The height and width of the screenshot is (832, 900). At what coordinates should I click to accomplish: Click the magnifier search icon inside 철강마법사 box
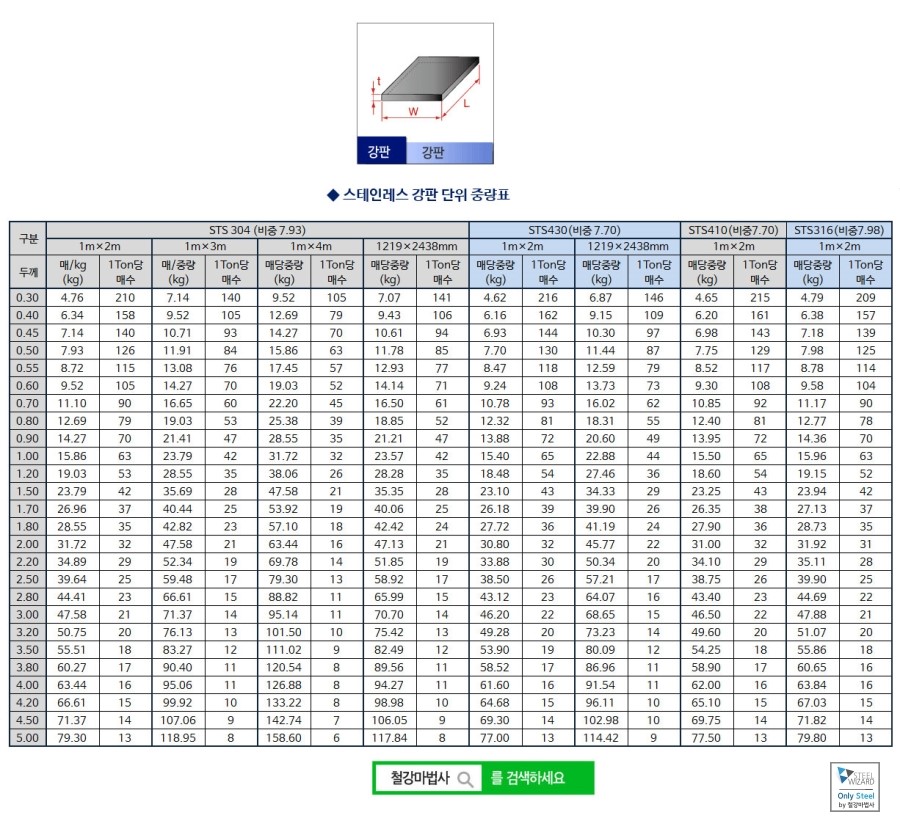pyautogui.click(x=466, y=778)
